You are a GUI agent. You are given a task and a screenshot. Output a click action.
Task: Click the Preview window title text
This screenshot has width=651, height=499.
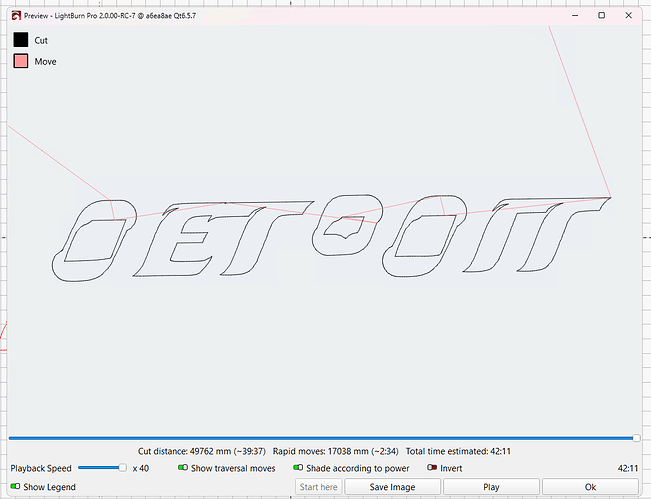pyautogui.click(x=110, y=16)
